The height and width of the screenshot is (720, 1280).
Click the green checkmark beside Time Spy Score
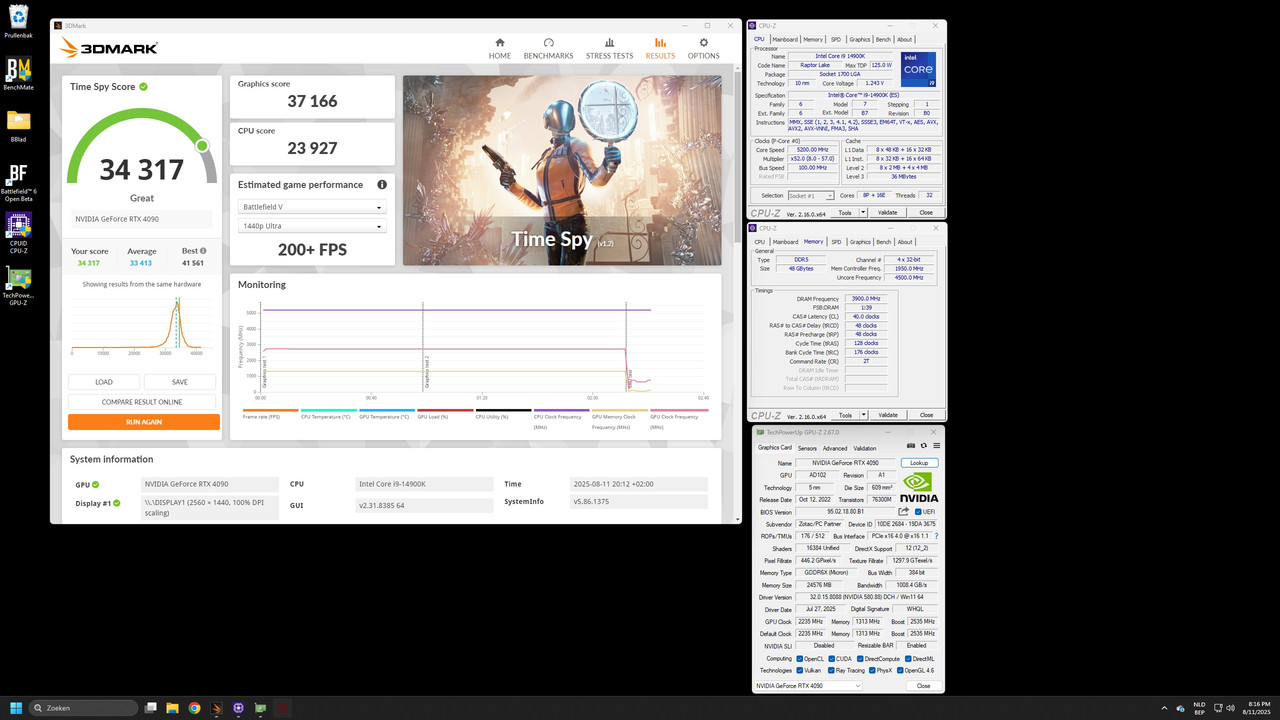click(x=144, y=87)
